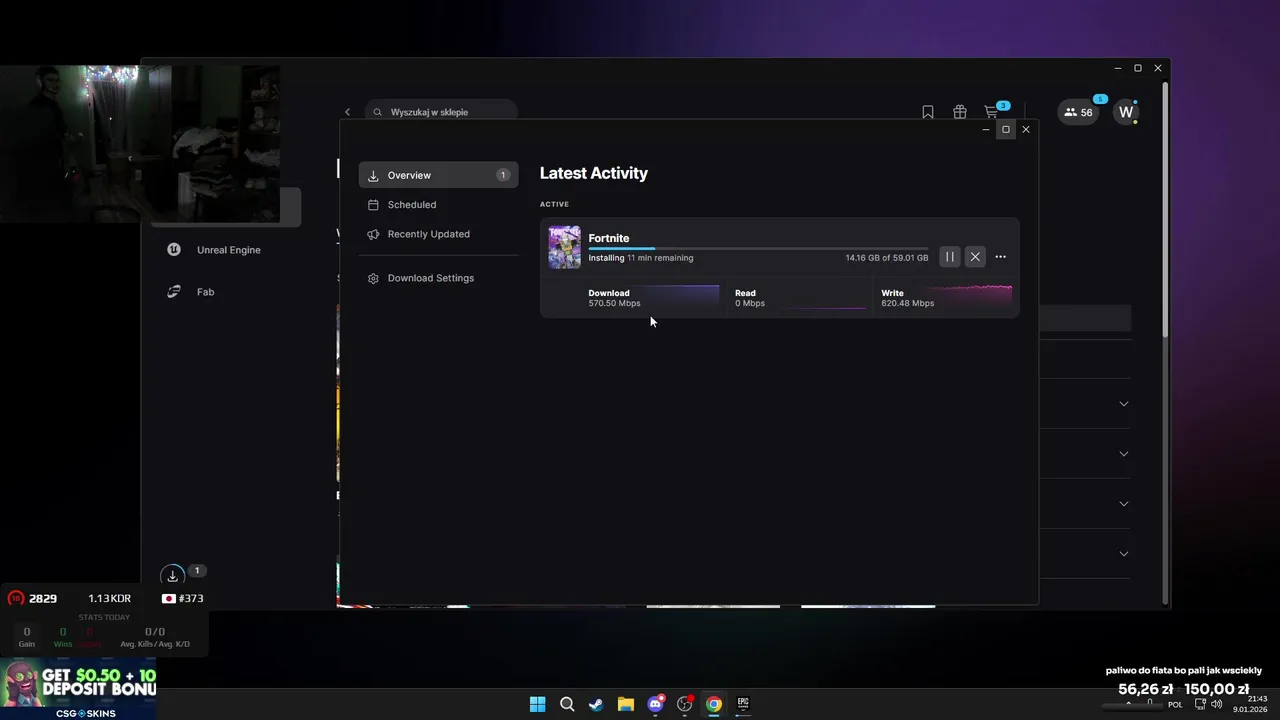Cancel the Fortnite download
The image size is (1280, 720).
(975, 257)
